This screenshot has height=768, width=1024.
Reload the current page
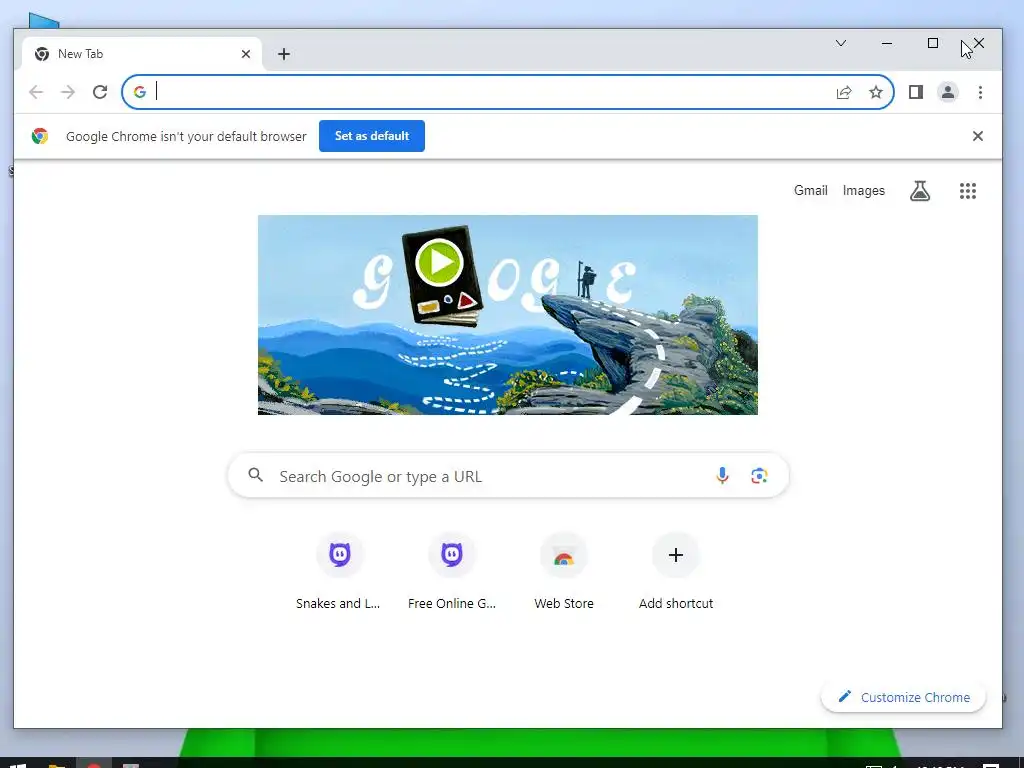(100, 92)
